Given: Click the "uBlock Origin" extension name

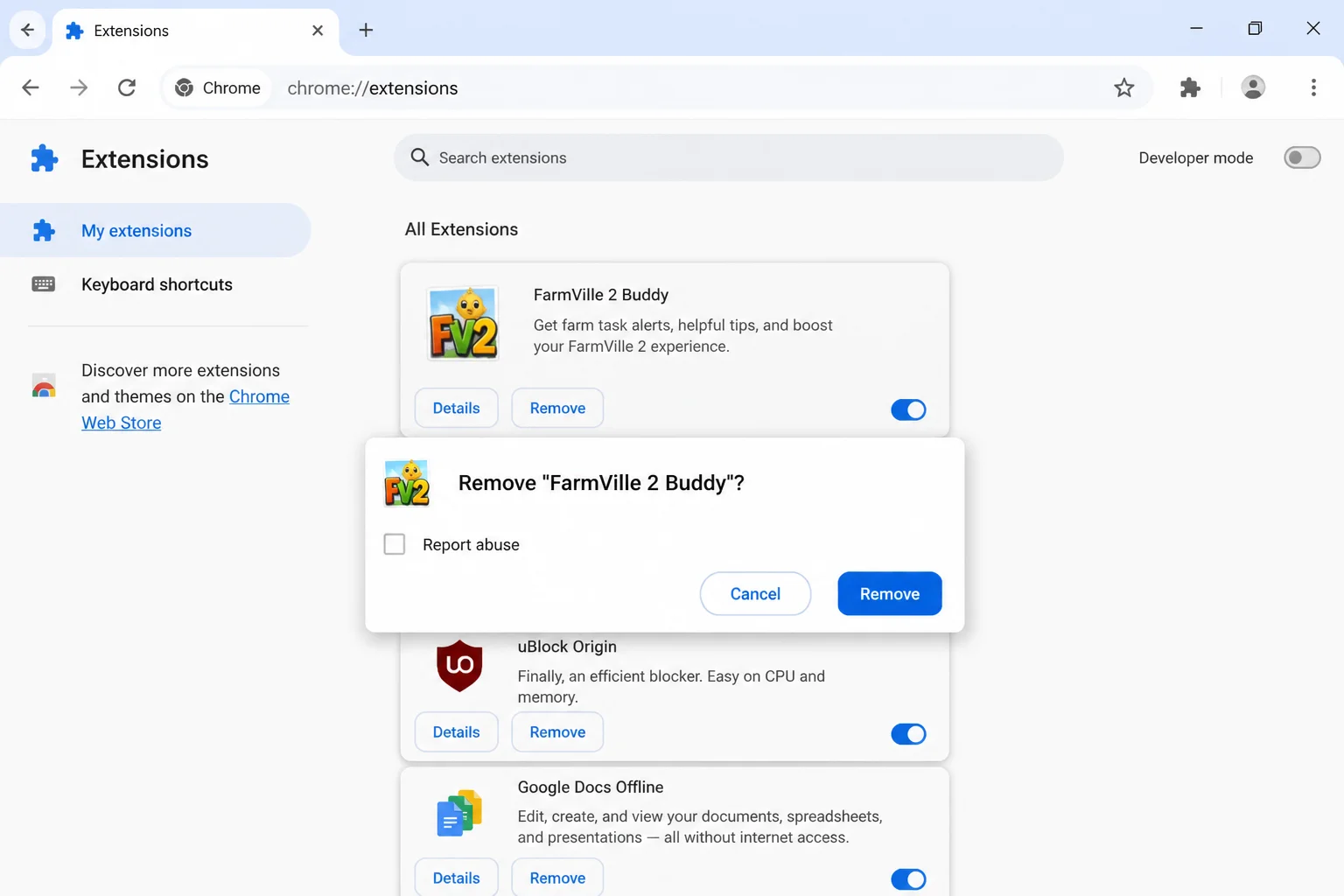Looking at the screenshot, I should click(567, 647).
